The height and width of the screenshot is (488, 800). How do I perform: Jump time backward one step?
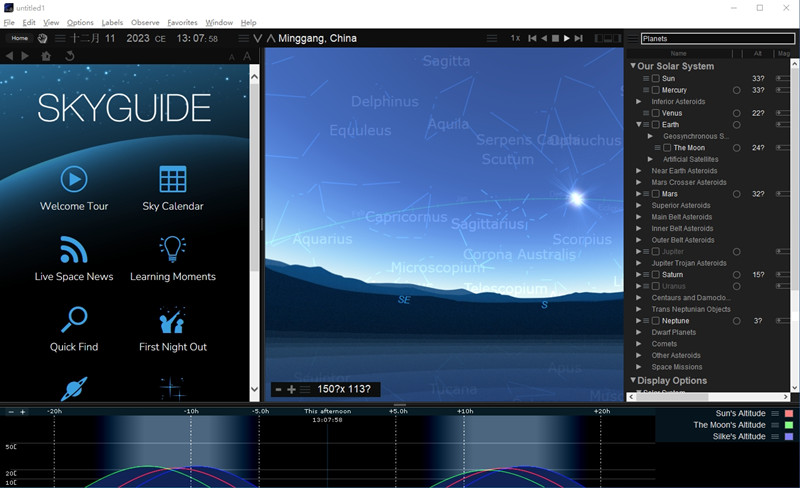[532, 38]
